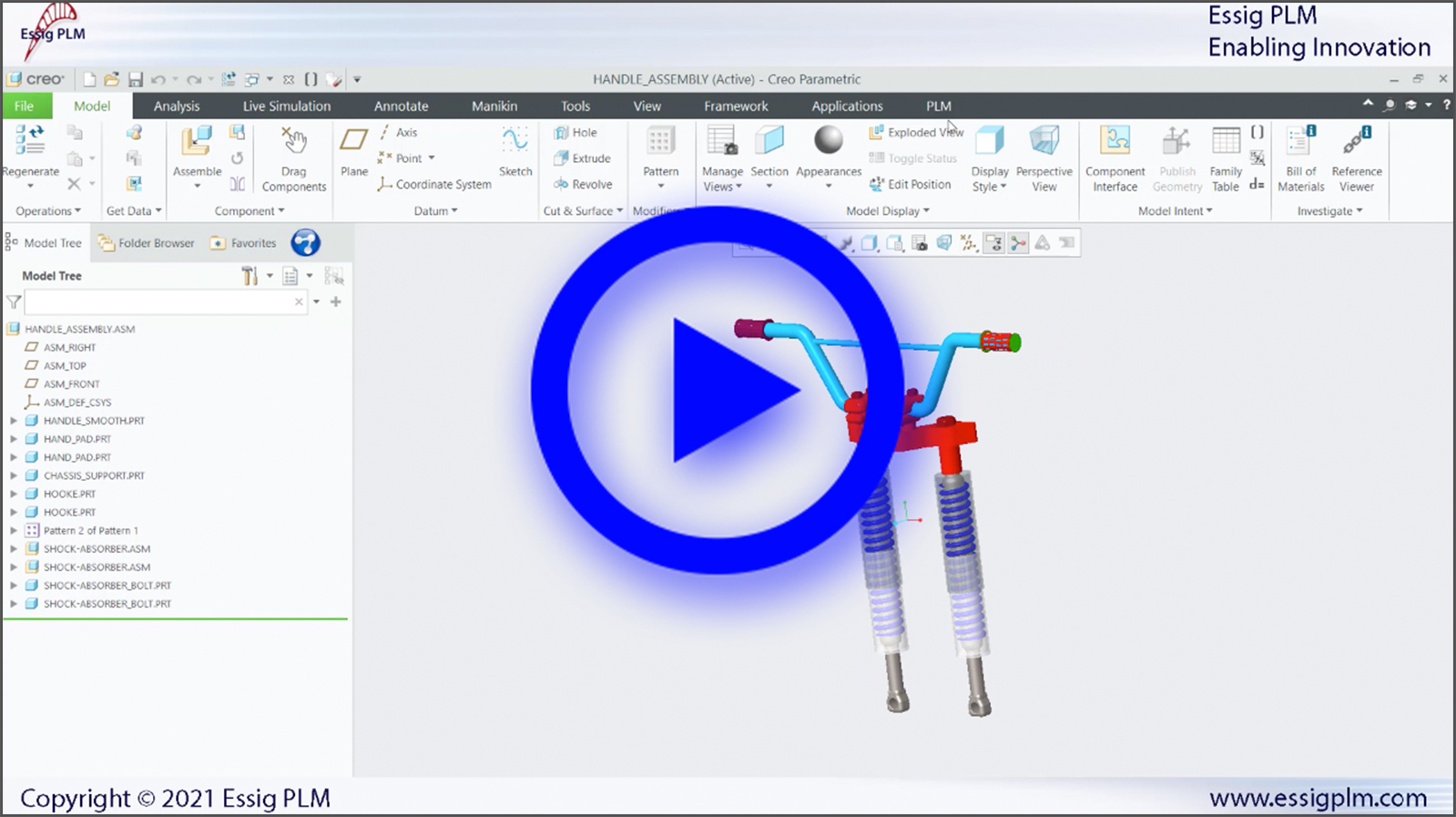Select ASM_DEF_CSYS in model tree
This screenshot has width=1456, height=817.
point(67,402)
